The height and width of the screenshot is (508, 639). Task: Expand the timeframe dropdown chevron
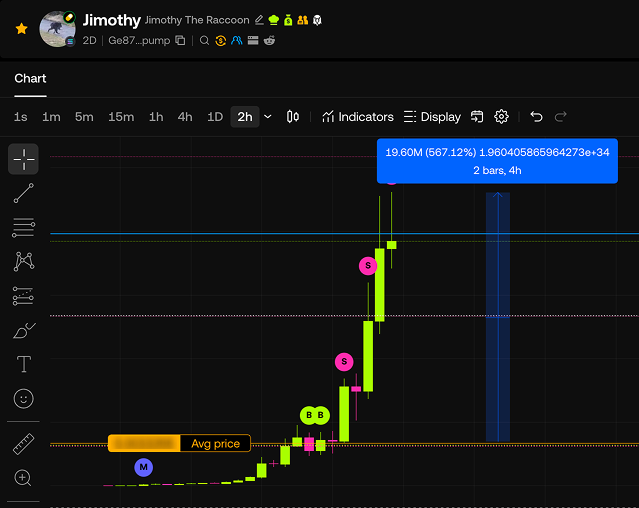268,117
